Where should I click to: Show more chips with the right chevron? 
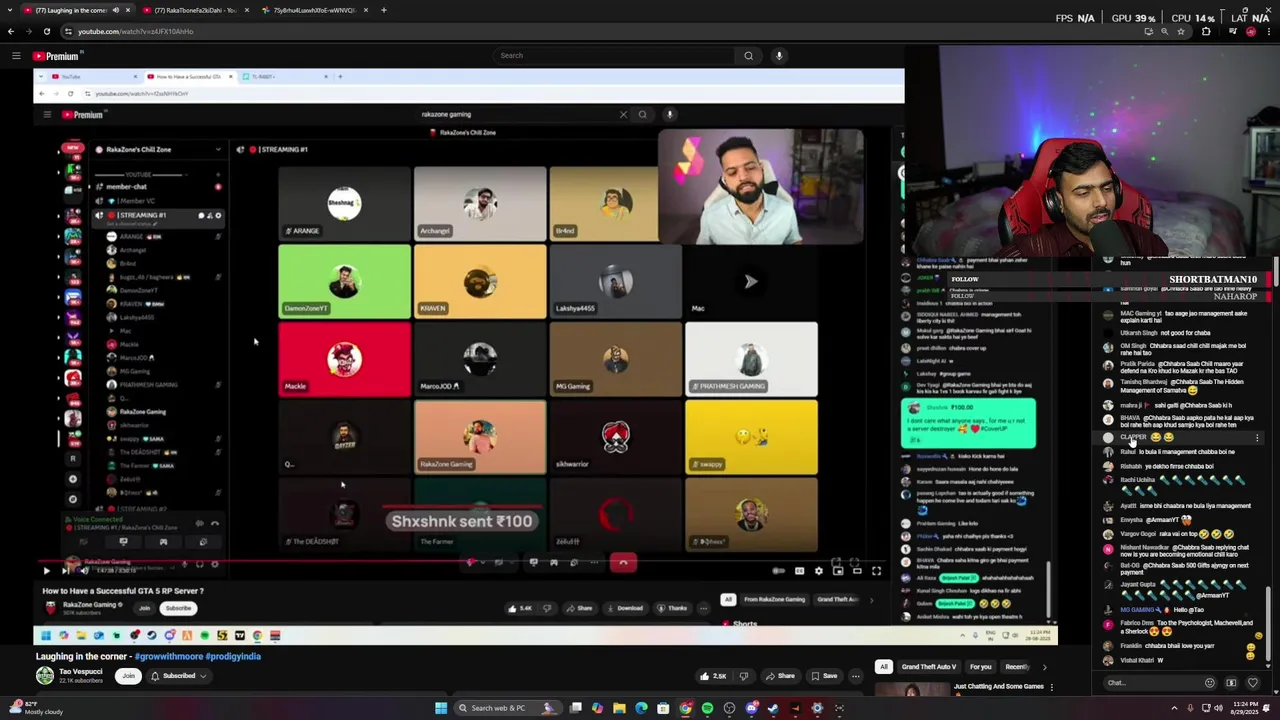coord(1044,667)
